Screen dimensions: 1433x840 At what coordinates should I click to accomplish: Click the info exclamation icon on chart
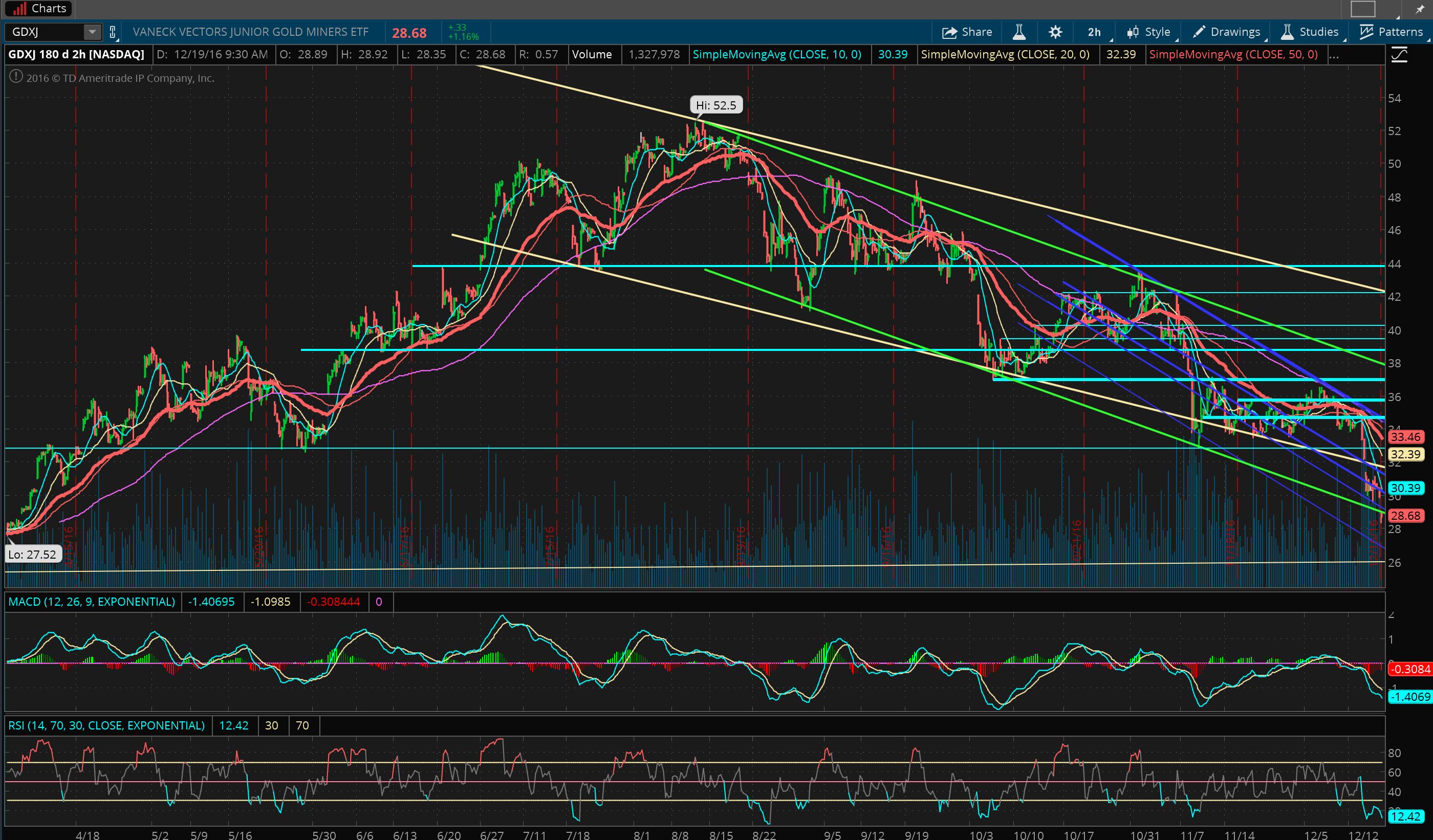16,76
